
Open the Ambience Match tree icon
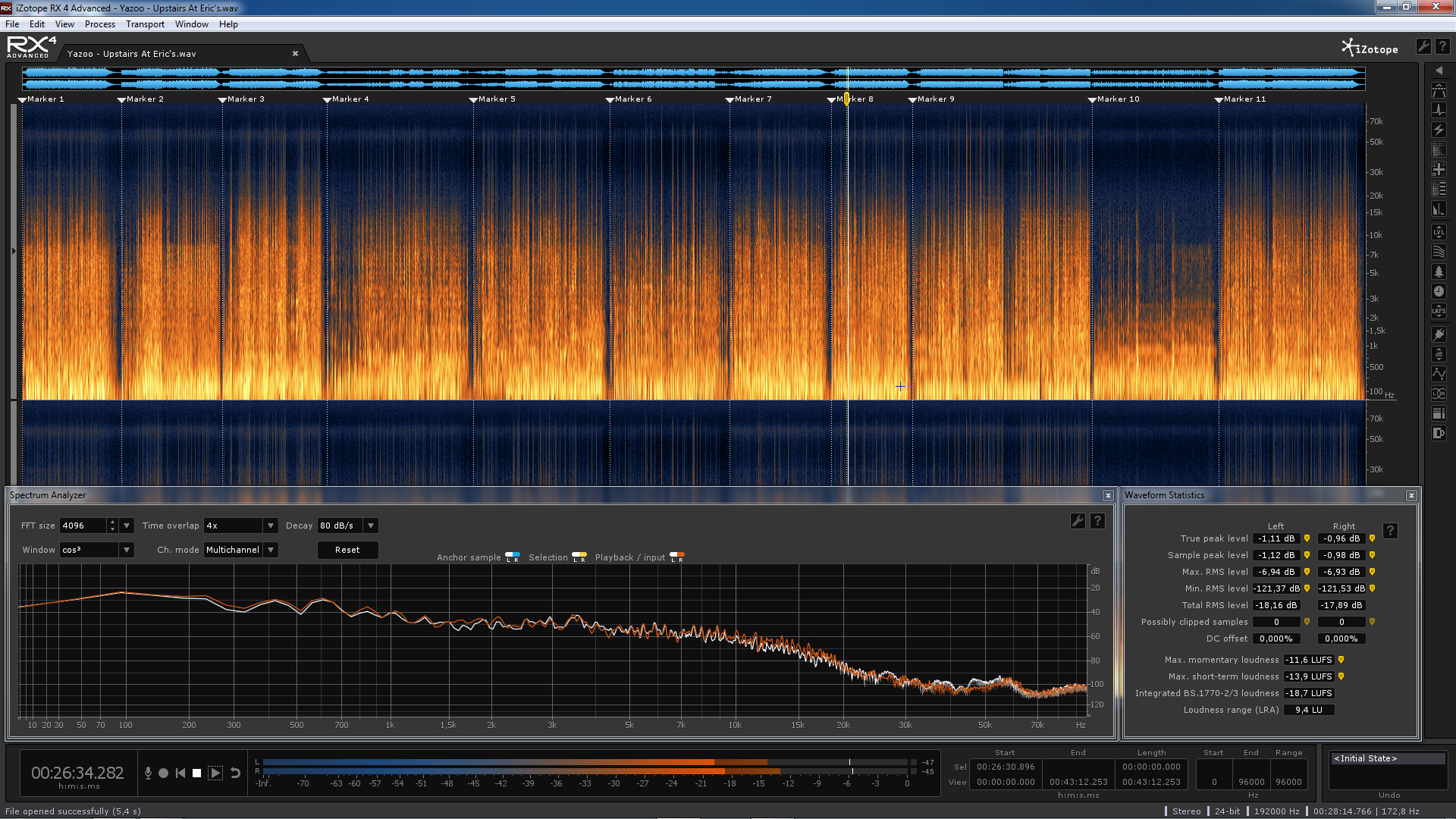tap(1439, 271)
